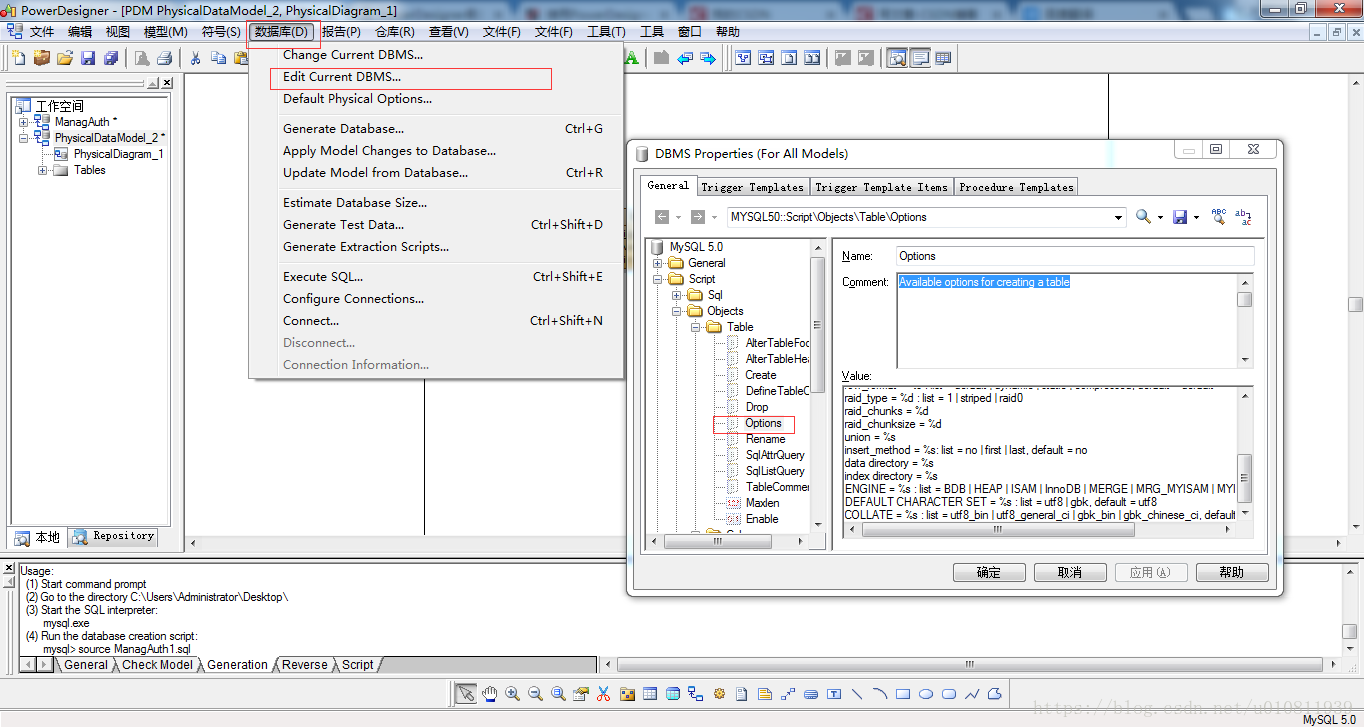Choose the Zoom In palette tool
Image resolution: width=1364 pixels, height=728 pixels.
[x=513, y=693]
